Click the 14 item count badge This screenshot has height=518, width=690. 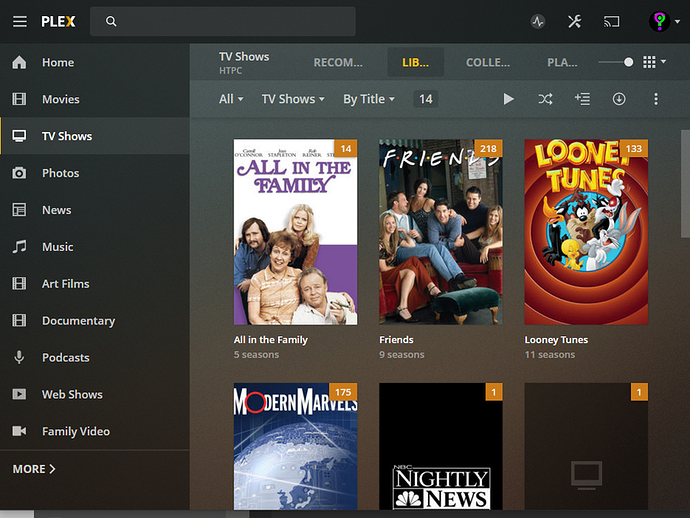click(x=426, y=99)
